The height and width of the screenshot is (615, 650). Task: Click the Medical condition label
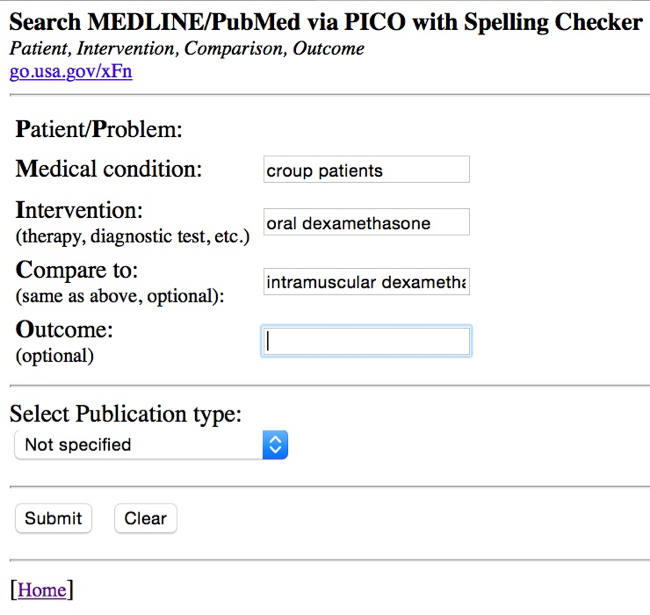(x=108, y=169)
